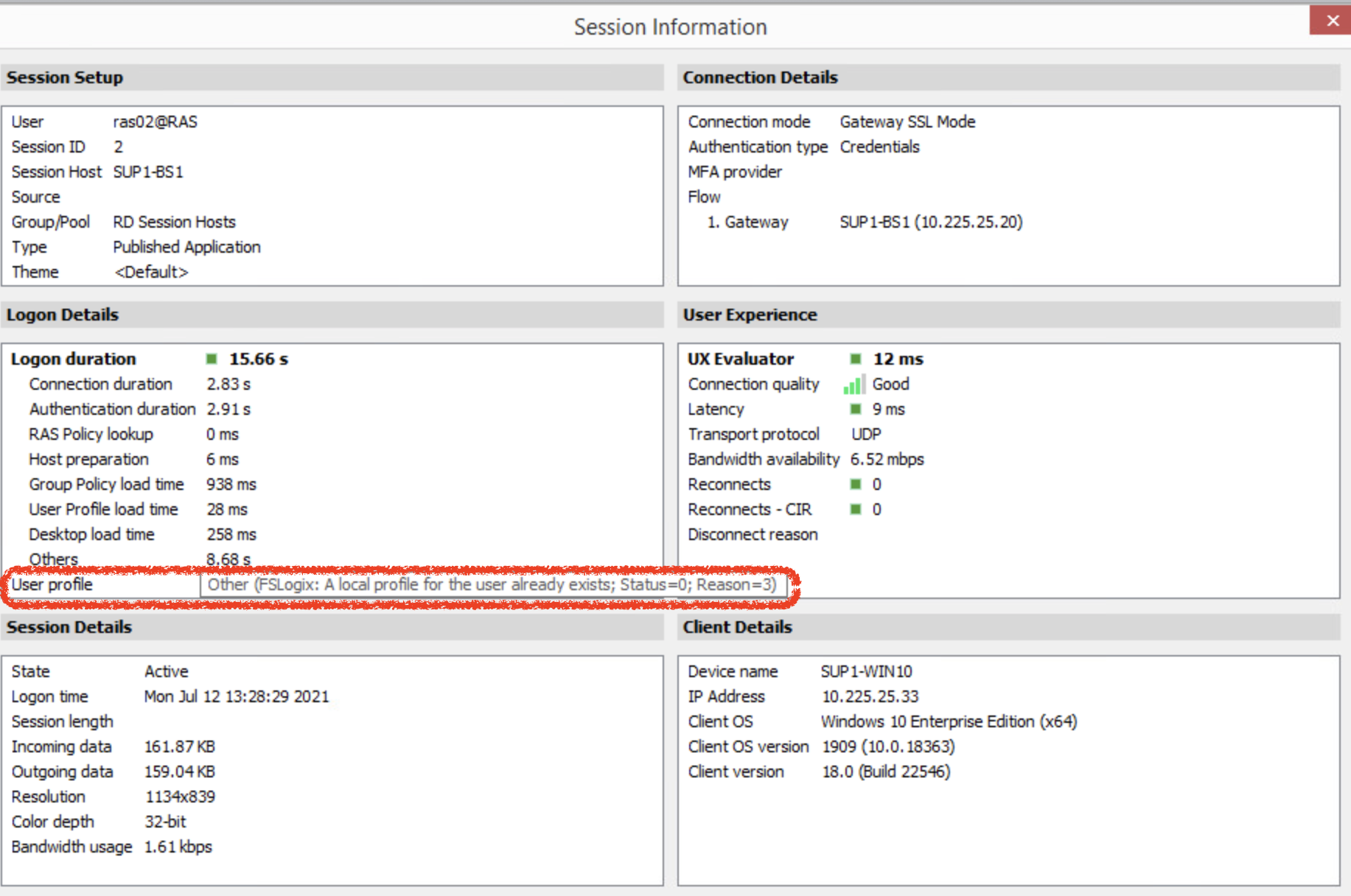Select the user name ras02@RAS
This screenshot has width=1351, height=896.
point(155,122)
